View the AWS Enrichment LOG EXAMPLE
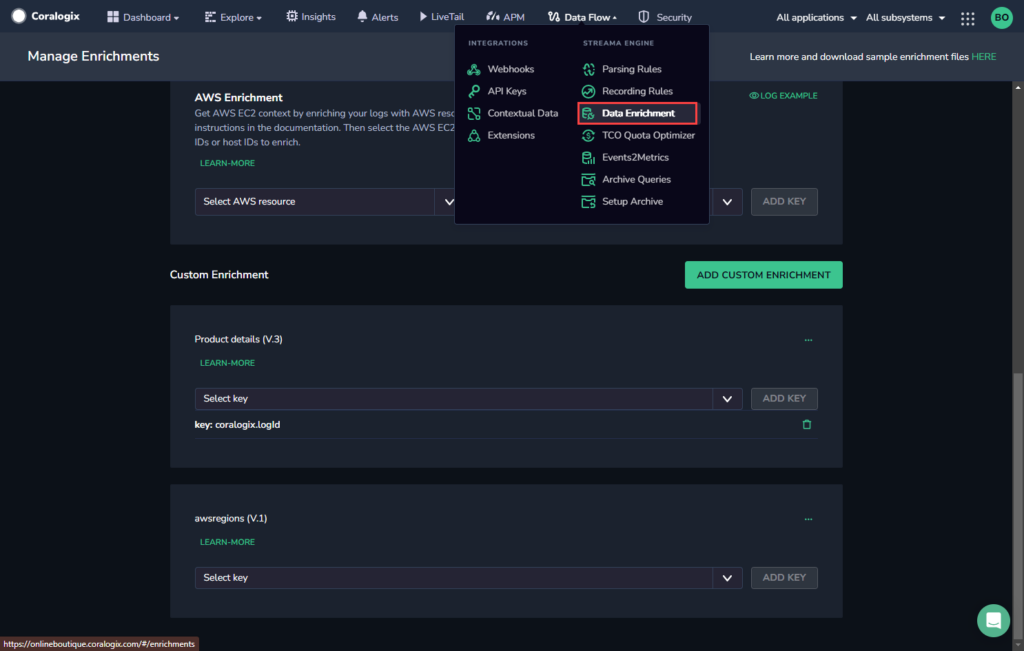This screenshot has height=651, width=1024. [783, 96]
